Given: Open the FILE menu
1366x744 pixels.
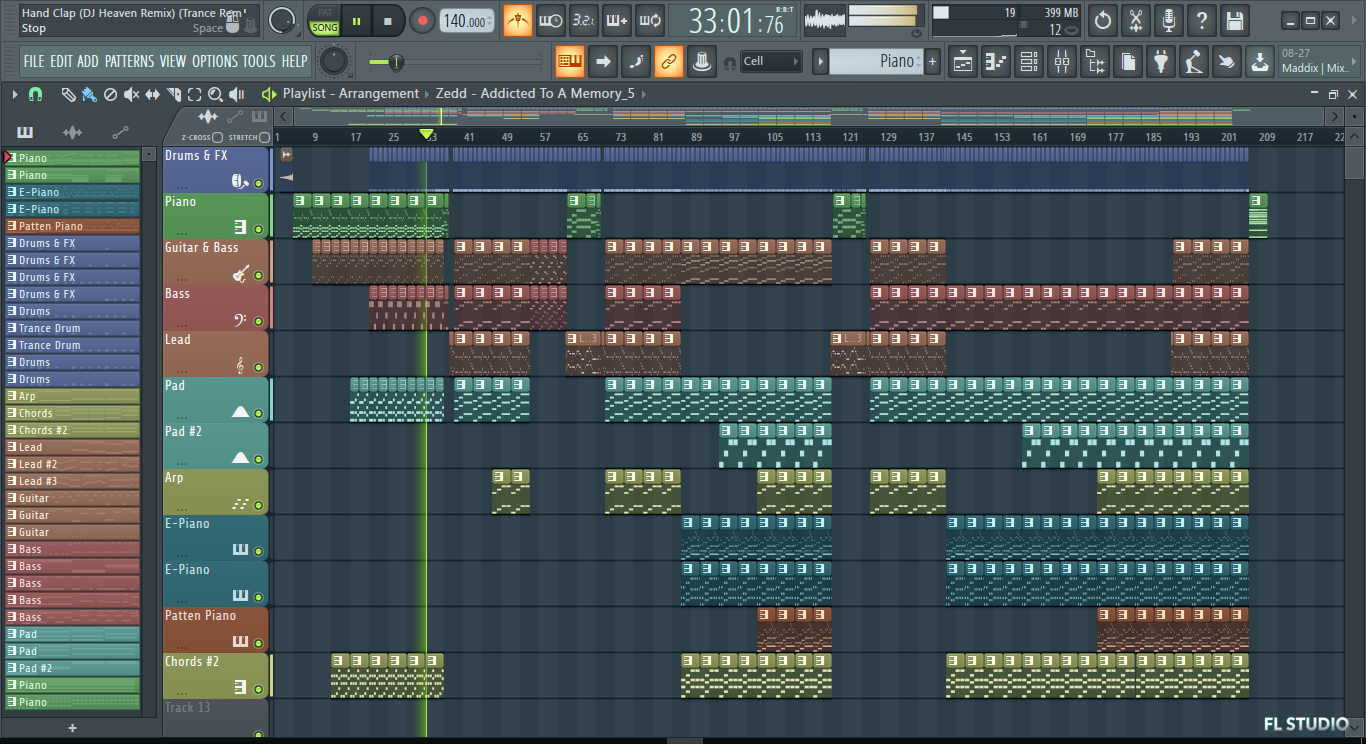Looking at the screenshot, I should coord(34,61).
